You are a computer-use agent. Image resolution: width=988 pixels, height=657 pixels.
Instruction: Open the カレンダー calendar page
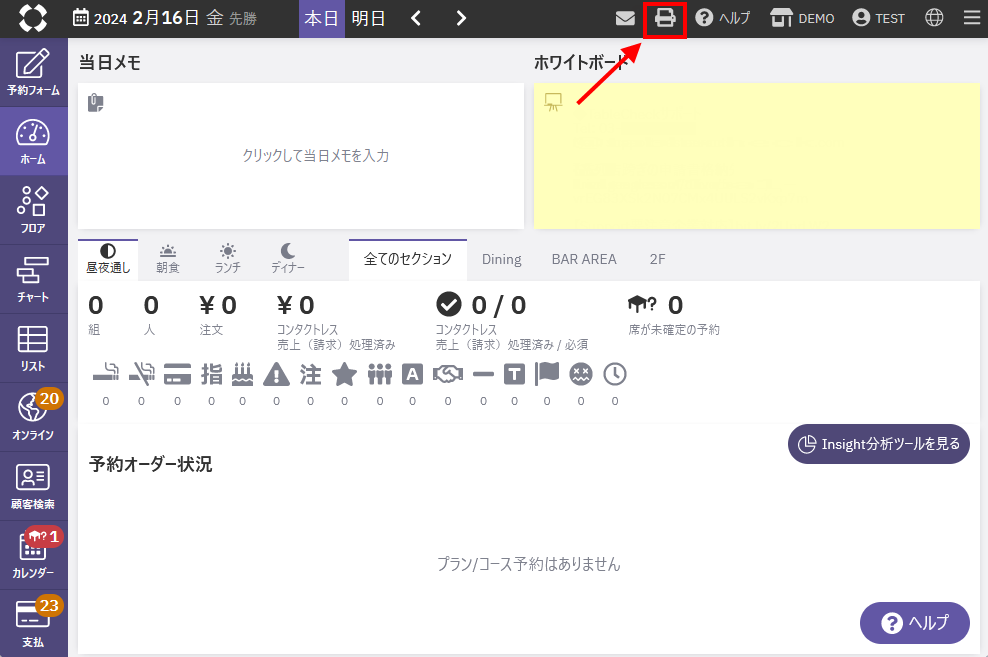[x=33, y=555]
